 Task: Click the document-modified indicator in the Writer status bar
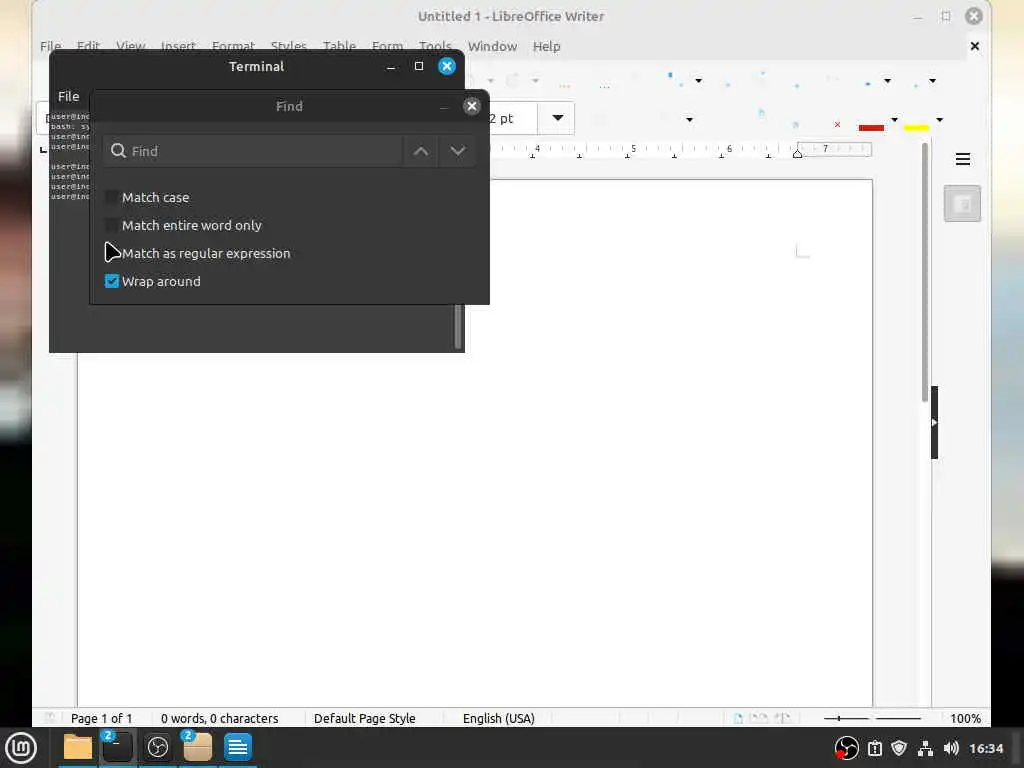click(x=50, y=718)
